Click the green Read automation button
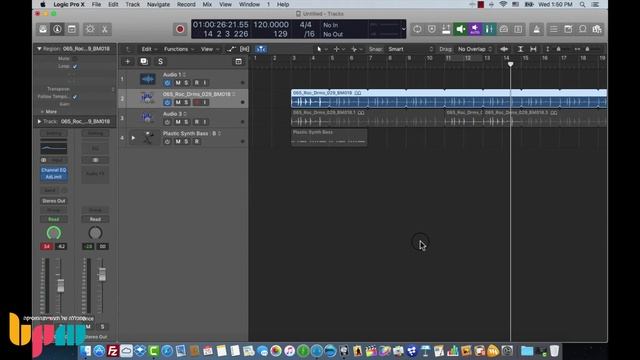 [53, 219]
